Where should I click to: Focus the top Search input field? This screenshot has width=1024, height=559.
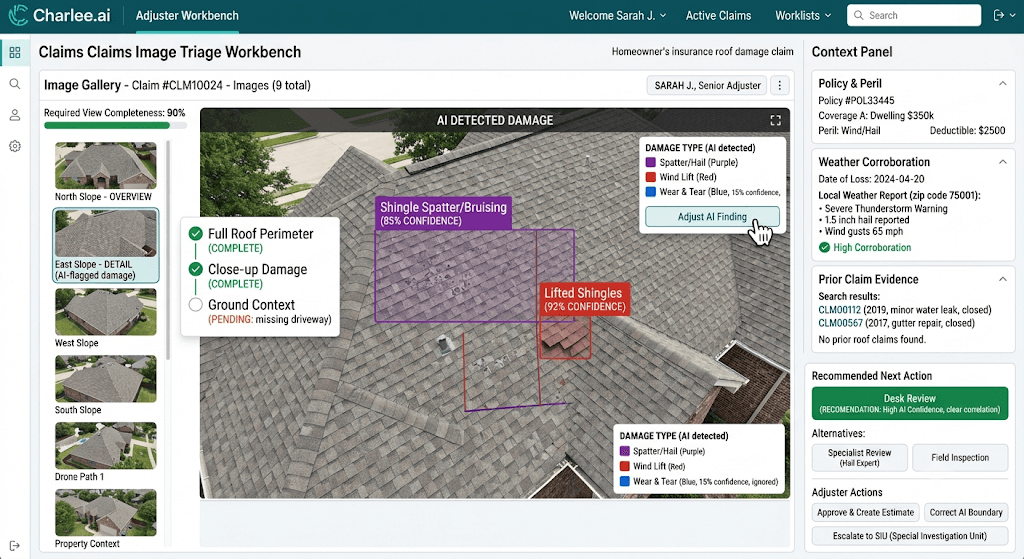pos(914,15)
